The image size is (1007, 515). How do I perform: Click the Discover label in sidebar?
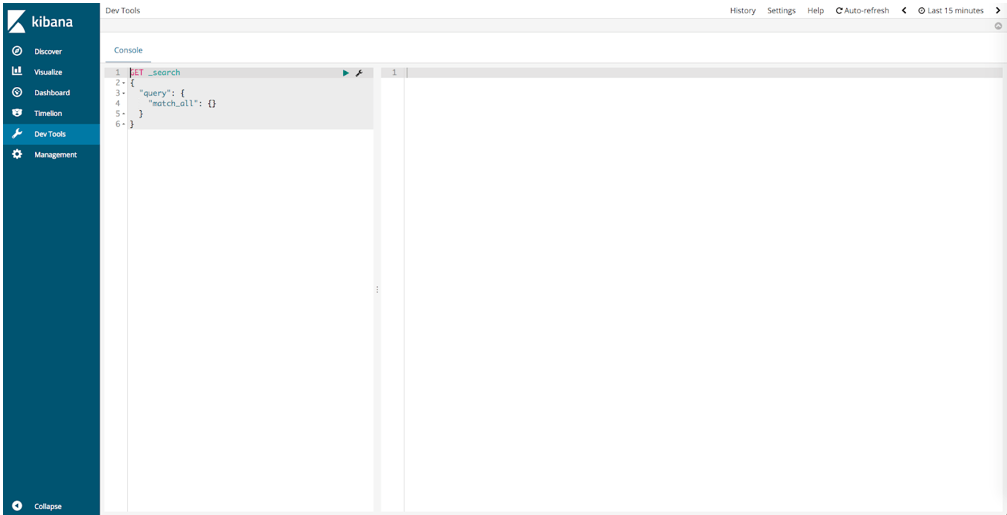pos(48,51)
